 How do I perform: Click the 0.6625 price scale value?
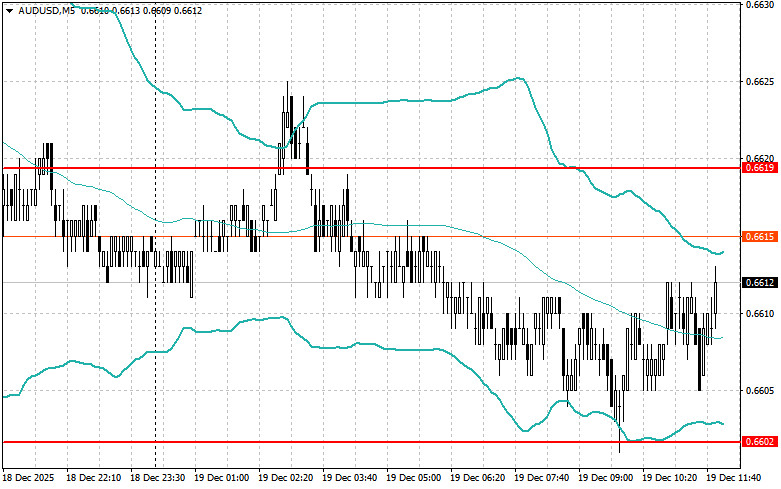click(x=760, y=81)
